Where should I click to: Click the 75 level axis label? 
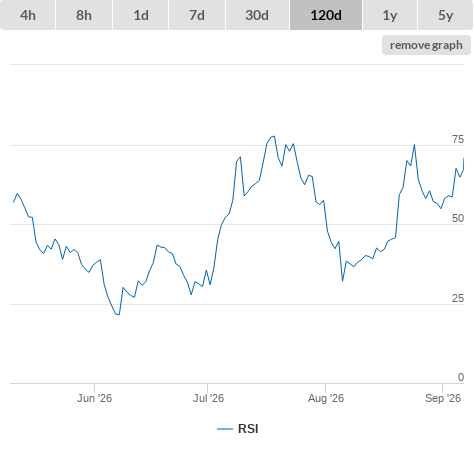click(x=458, y=139)
